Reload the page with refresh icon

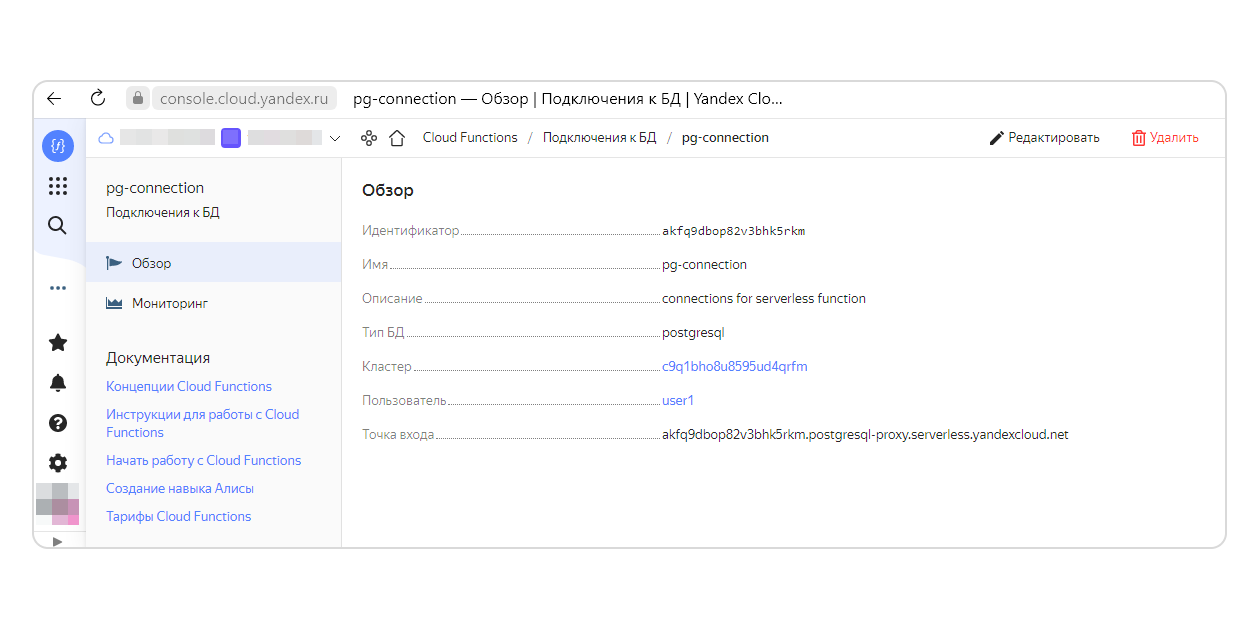click(98, 98)
